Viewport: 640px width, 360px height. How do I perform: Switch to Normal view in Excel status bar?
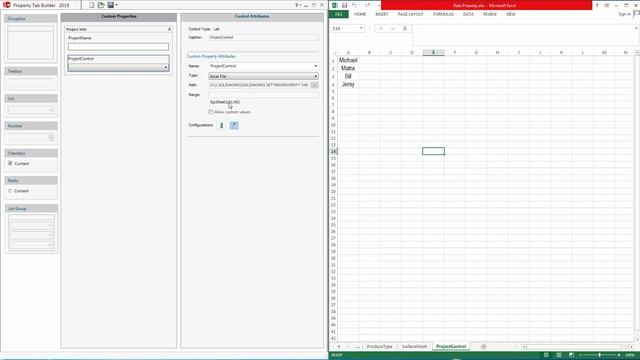(546, 355)
